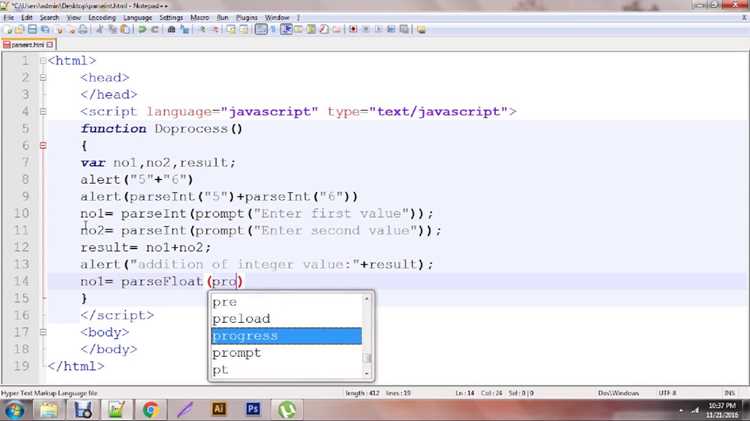This screenshot has width=750, height=421.
Task: Open the Windows Start button
Action: [x=14, y=410]
